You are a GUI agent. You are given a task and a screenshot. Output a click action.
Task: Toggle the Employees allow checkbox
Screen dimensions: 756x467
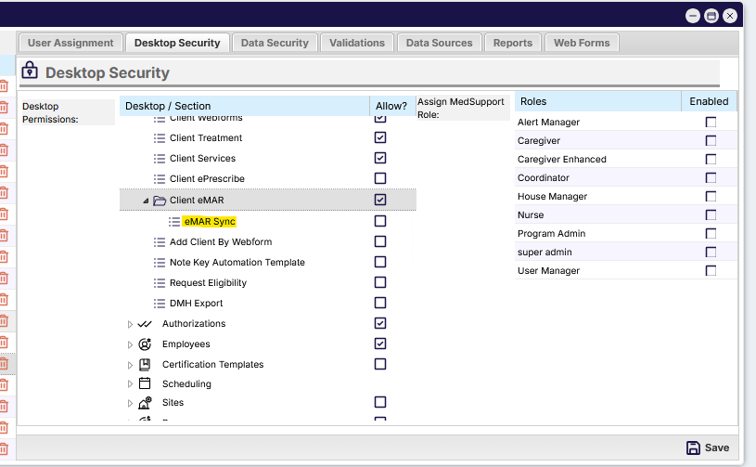pyautogui.click(x=380, y=344)
